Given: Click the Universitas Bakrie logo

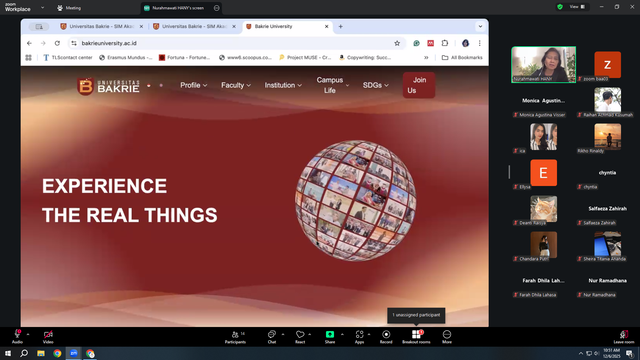Looking at the screenshot, I should click(x=108, y=86).
